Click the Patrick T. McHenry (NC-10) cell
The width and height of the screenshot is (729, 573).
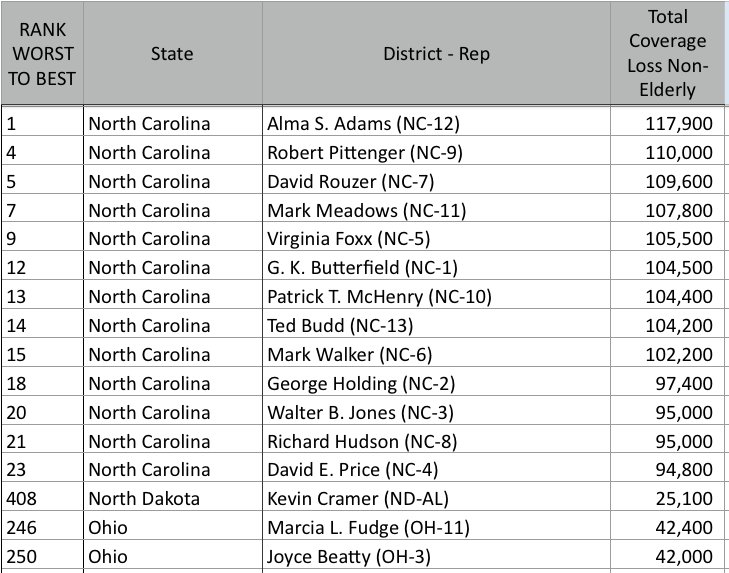point(436,296)
